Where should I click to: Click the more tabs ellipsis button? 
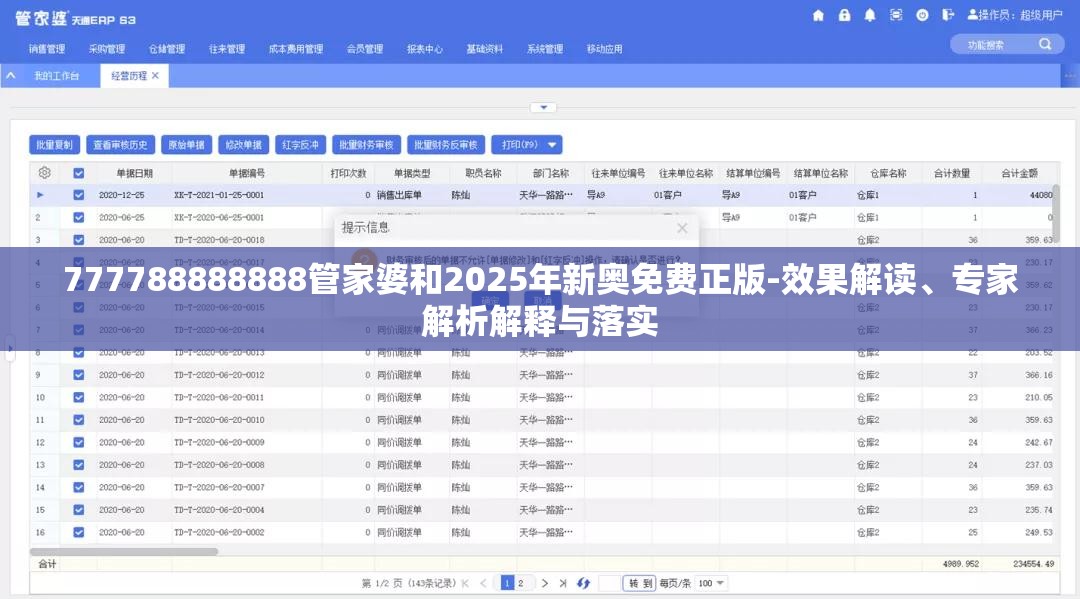pos(1070,76)
